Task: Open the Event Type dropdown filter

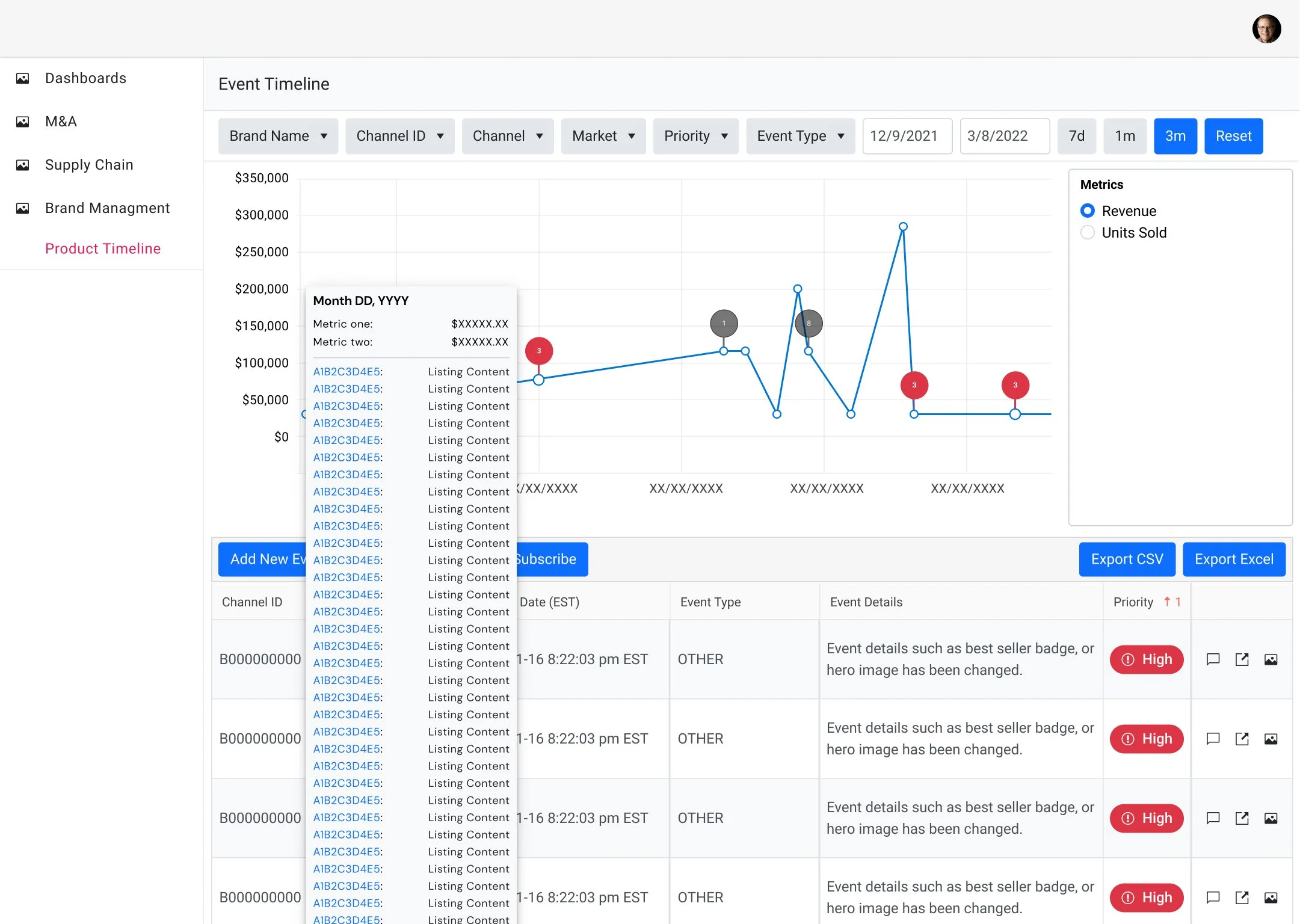Action: [x=800, y=136]
